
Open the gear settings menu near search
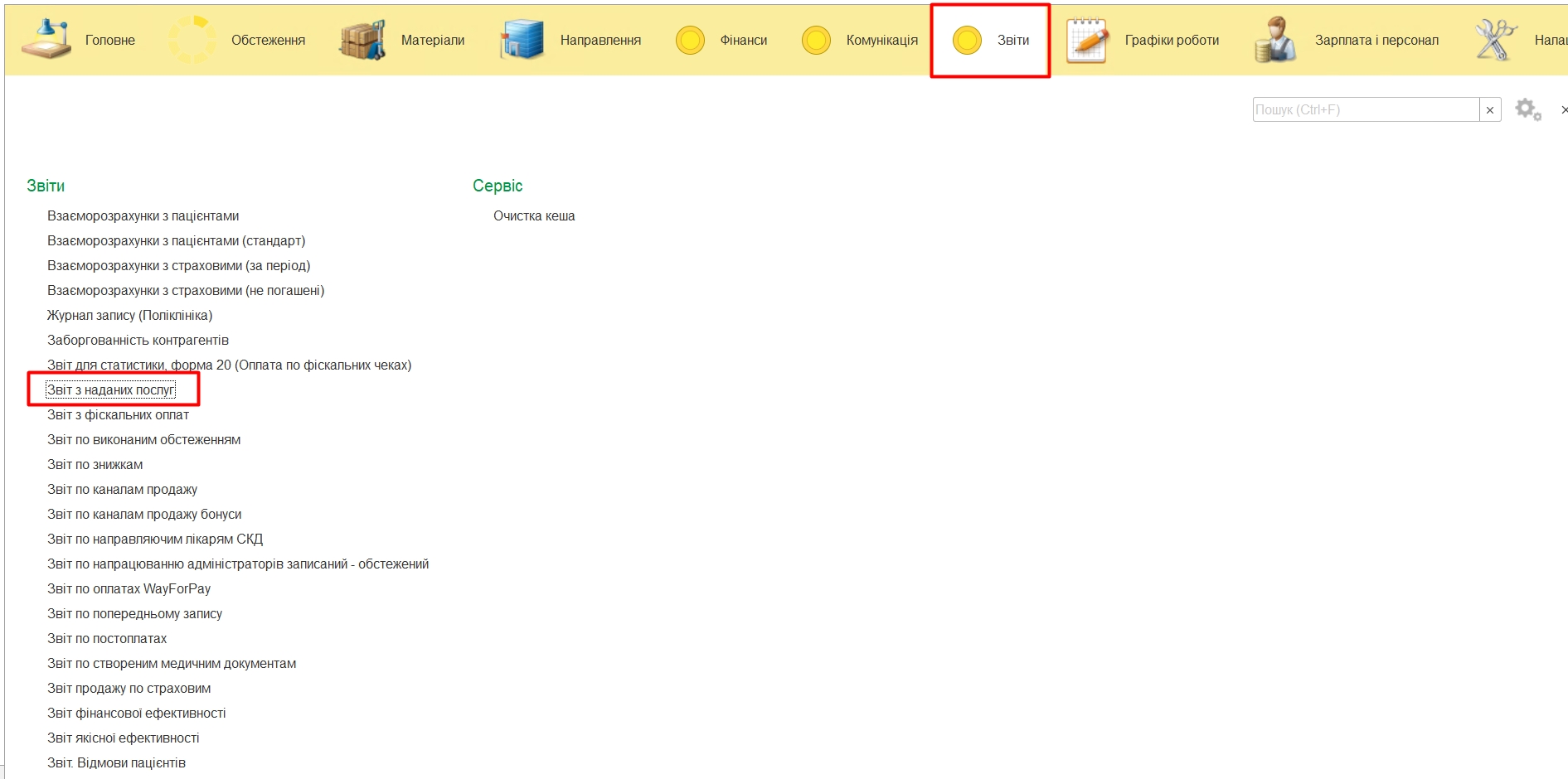coord(1527,109)
